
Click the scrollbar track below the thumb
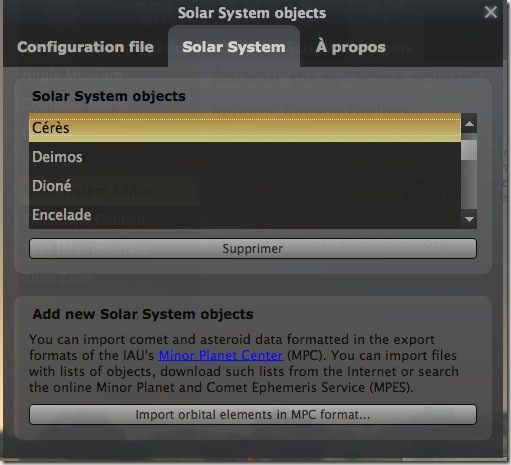pyautogui.click(x=469, y=185)
